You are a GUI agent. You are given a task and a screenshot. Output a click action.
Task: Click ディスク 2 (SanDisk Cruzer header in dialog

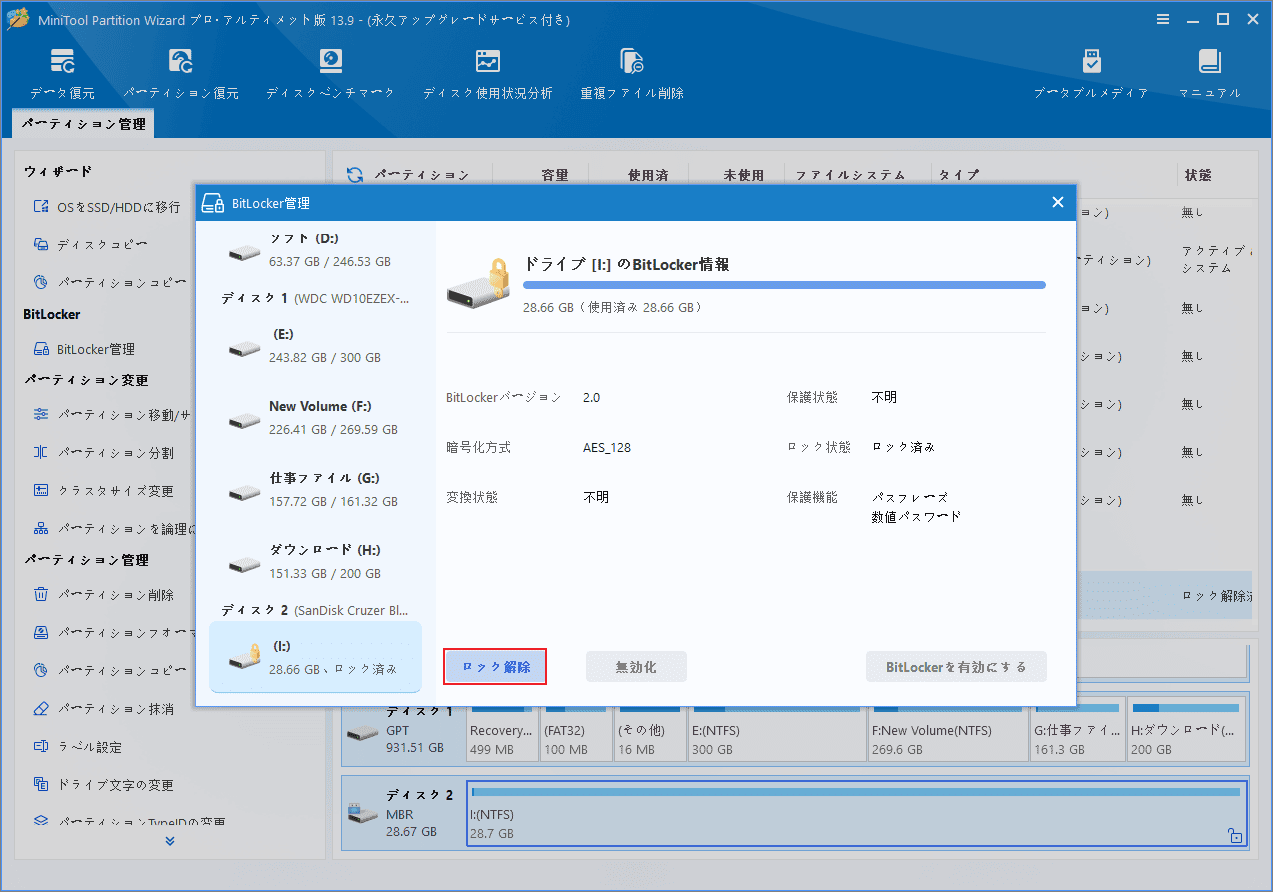point(315,610)
